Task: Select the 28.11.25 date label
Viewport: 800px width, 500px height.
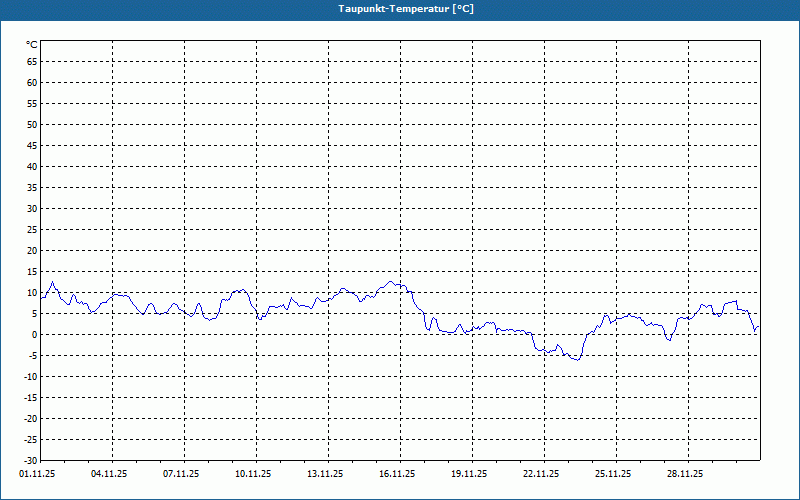Action: [x=685, y=474]
